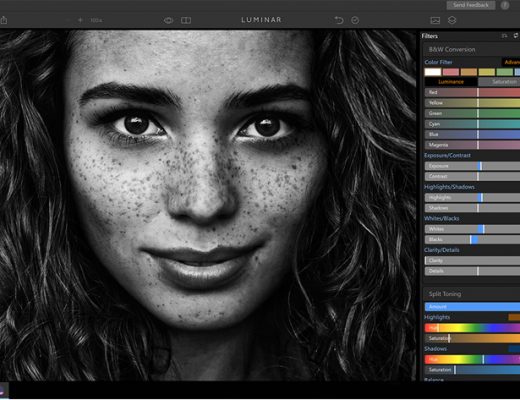
Task: Select the white color filter swatch
Action: 433,72
